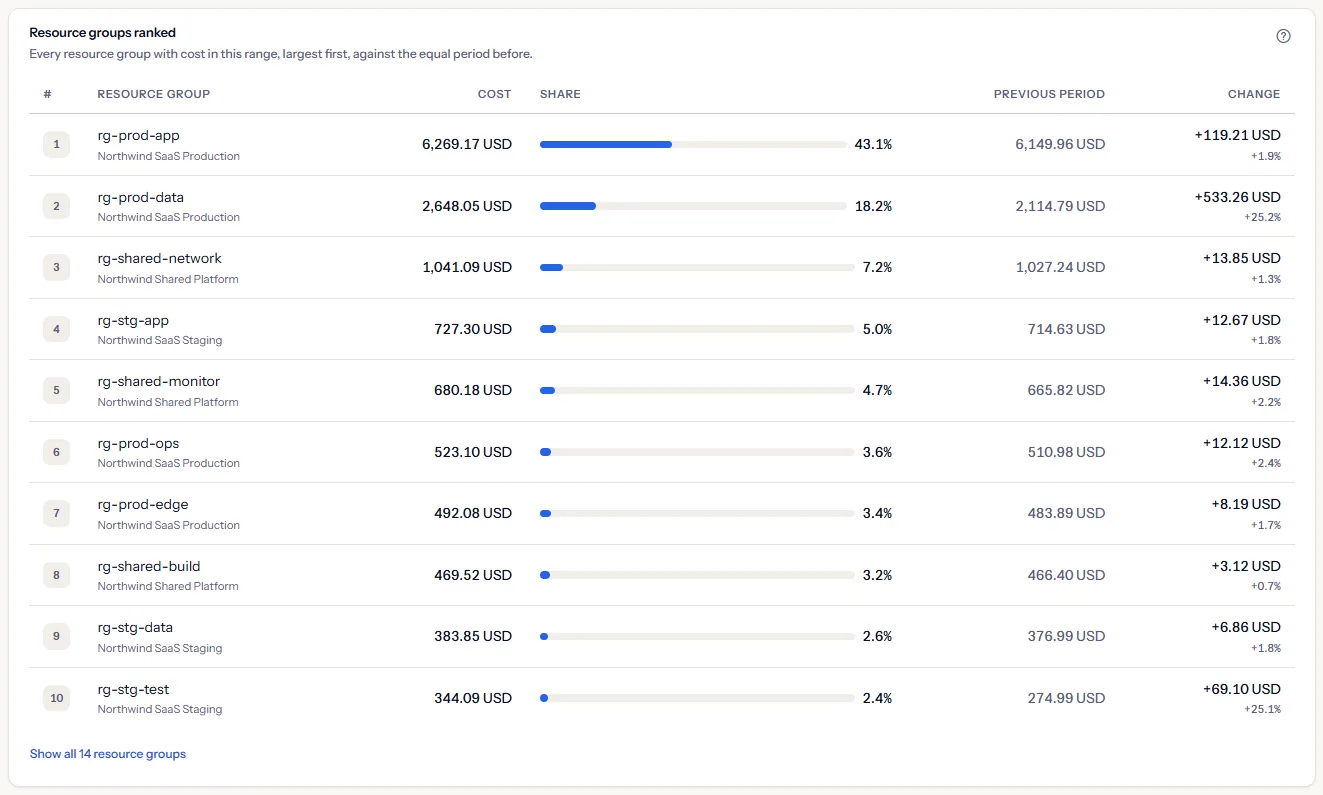Click the CHANGE column header

pyautogui.click(x=1254, y=94)
